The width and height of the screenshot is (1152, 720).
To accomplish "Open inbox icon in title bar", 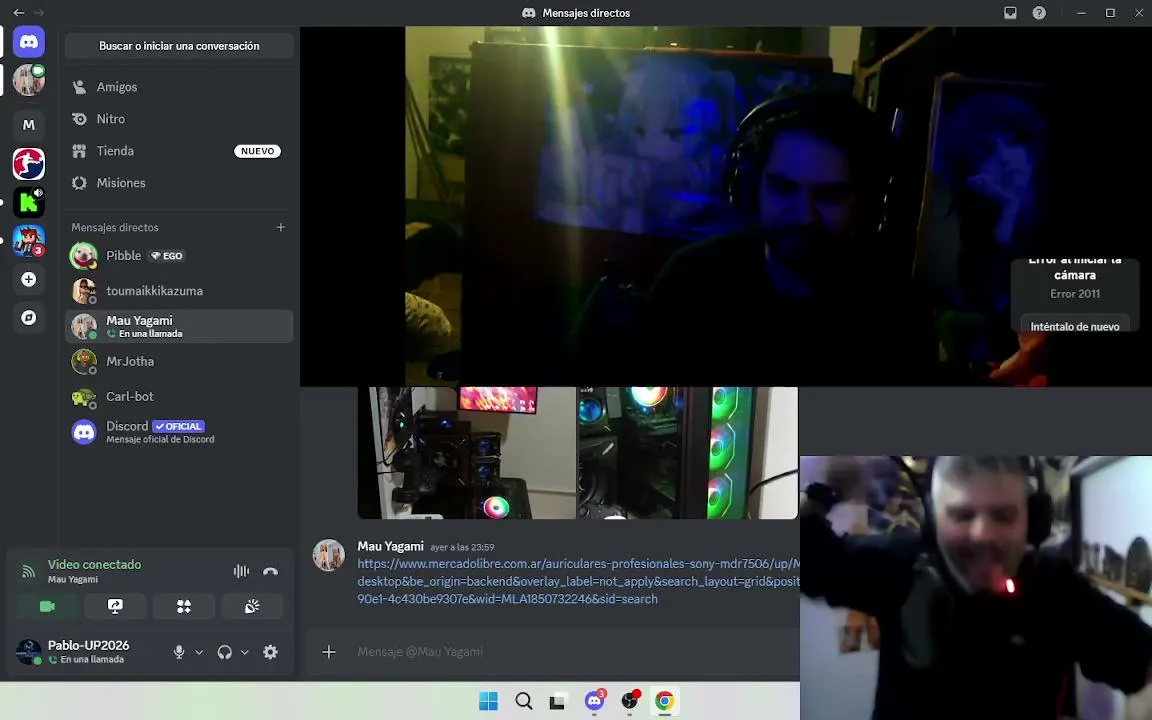I will (x=1010, y=12).
